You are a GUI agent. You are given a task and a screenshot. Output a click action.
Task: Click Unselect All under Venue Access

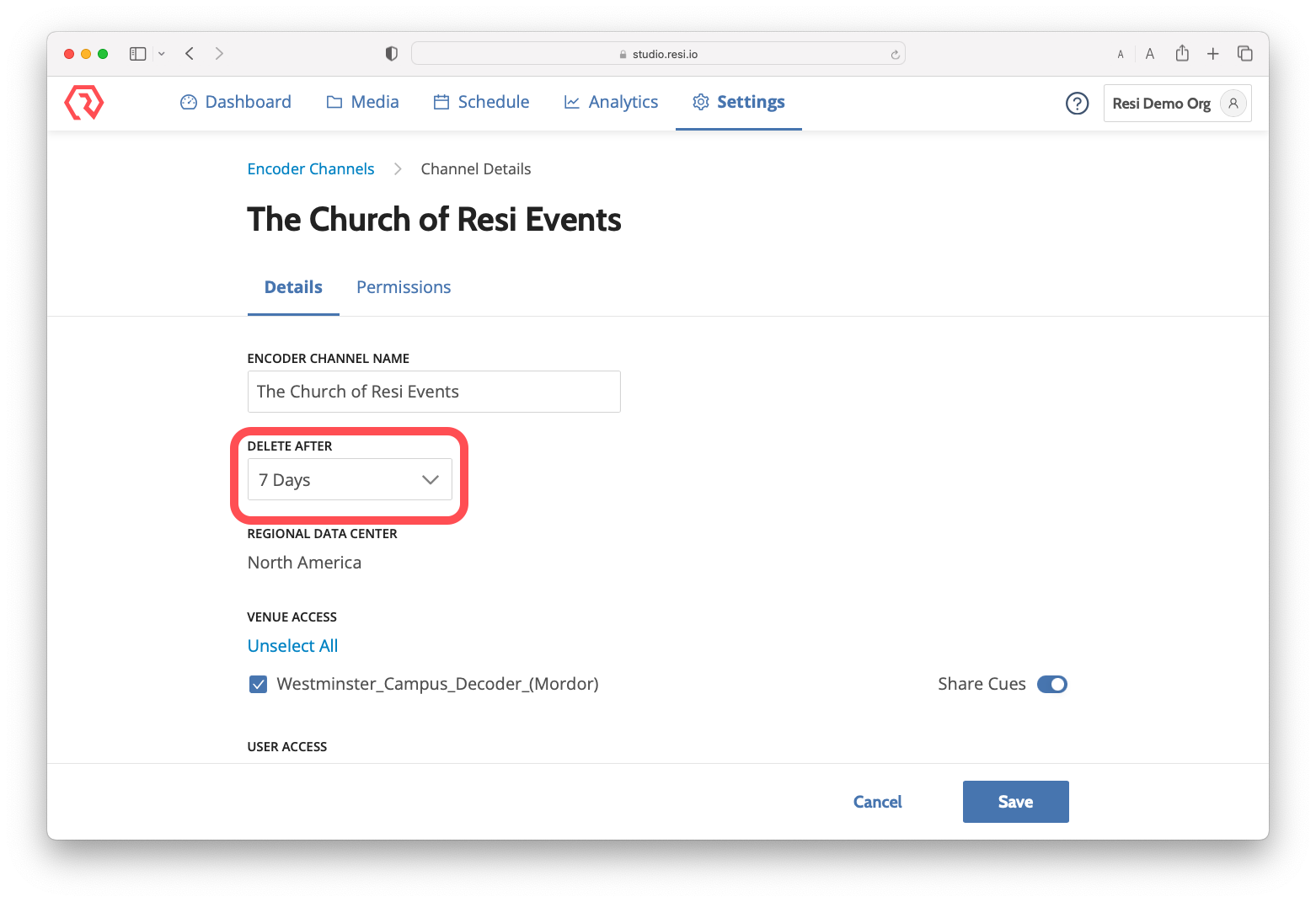(292, 645)
